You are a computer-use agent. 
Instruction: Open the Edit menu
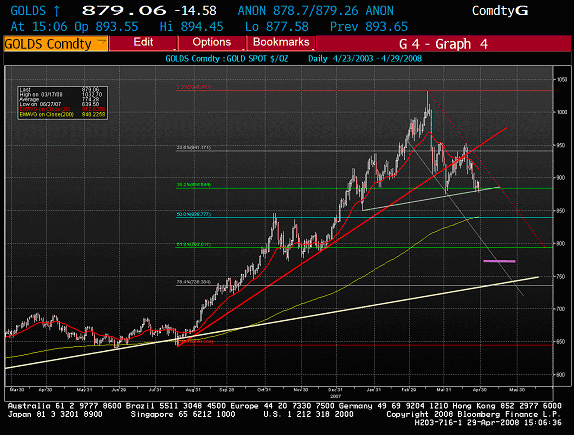[x=143, y=42]
